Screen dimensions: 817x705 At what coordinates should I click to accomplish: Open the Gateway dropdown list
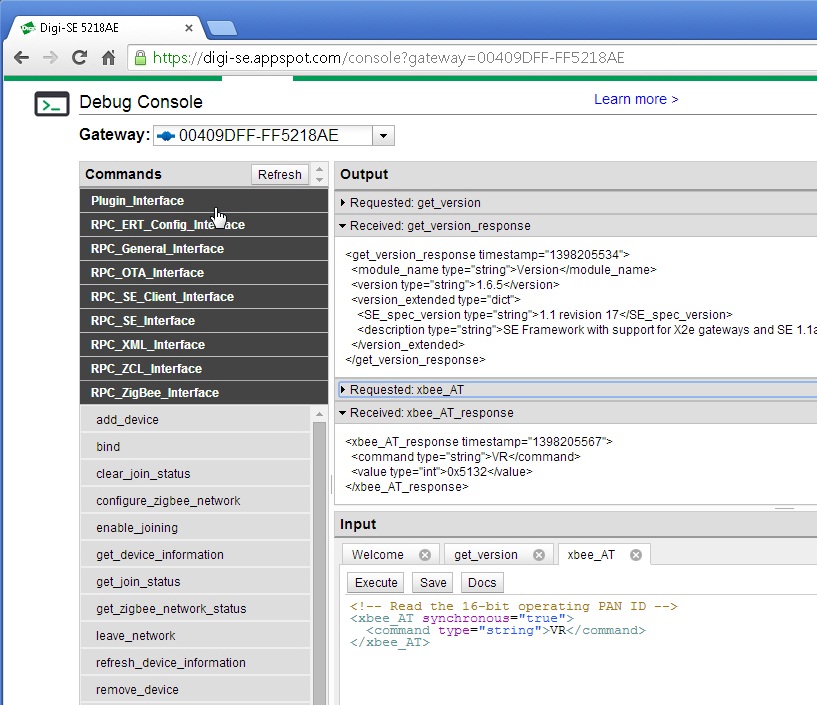(x=385, y=136)
